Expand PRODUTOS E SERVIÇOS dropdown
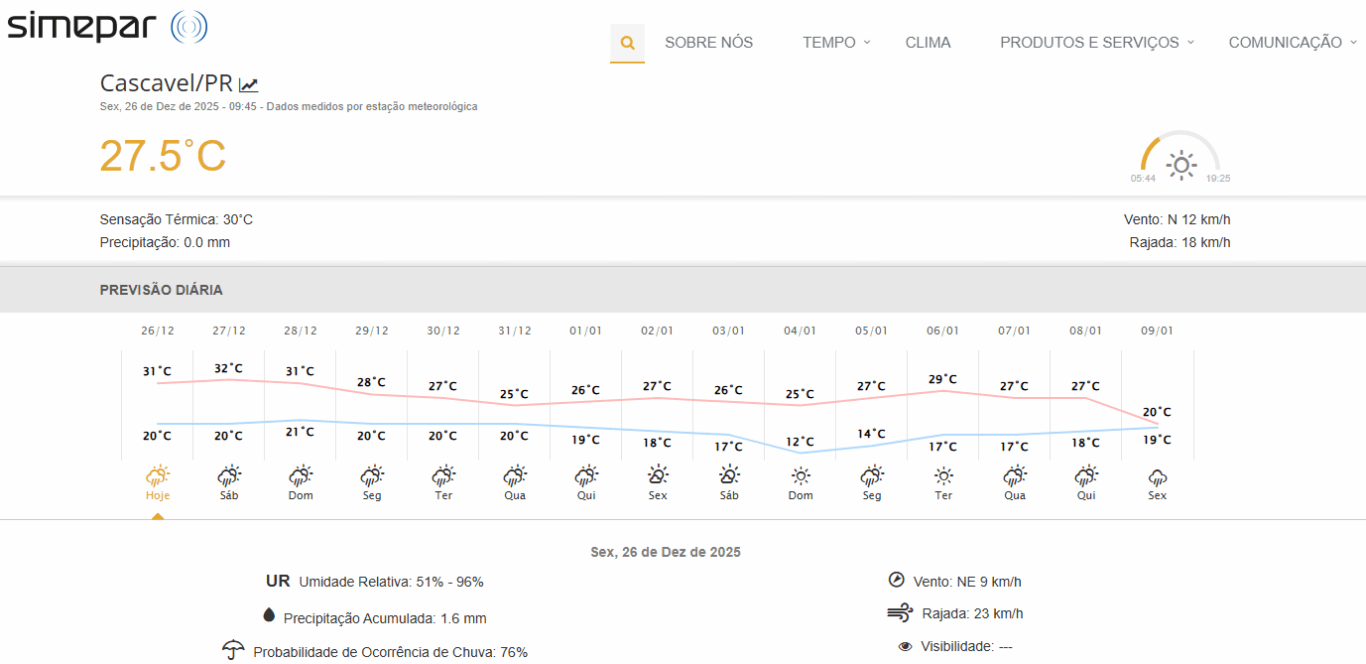 [1096, 43]
